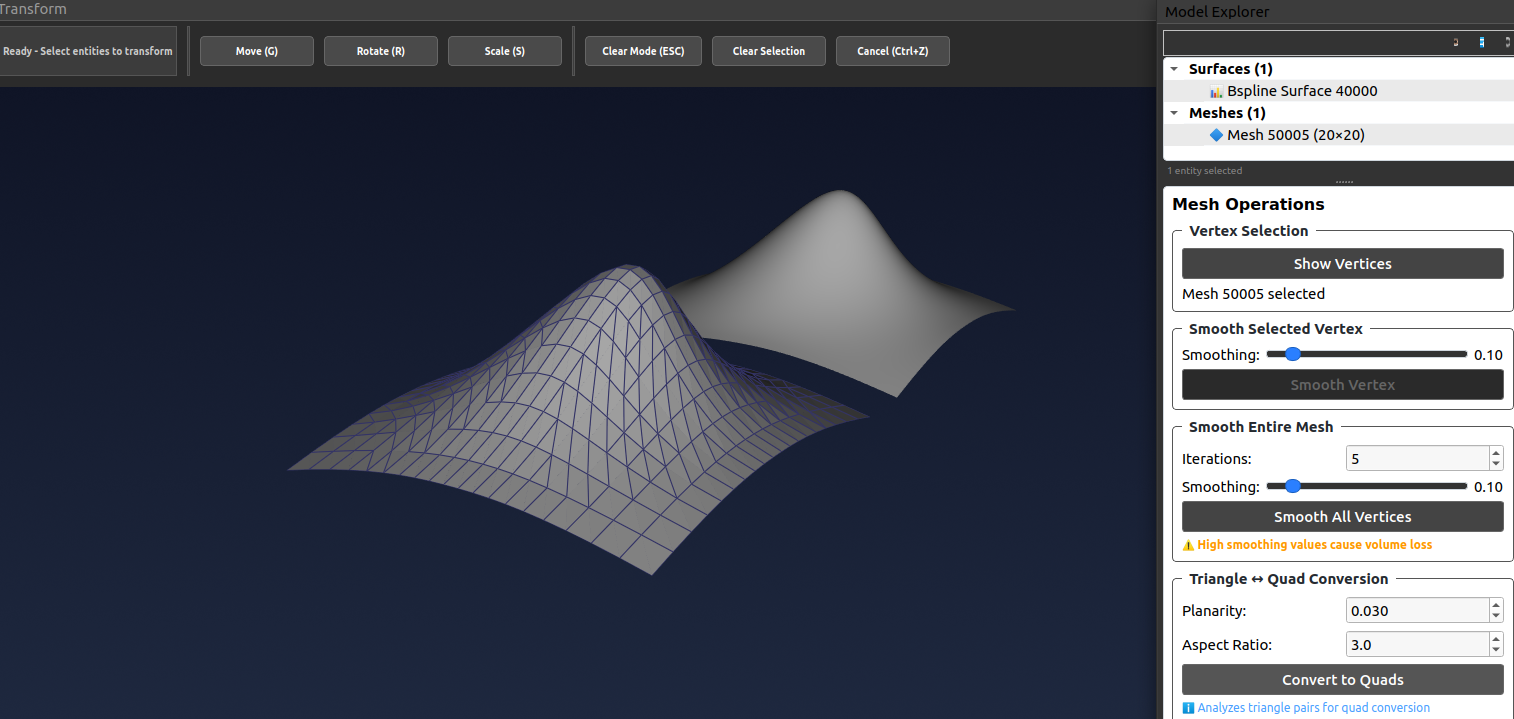Screen dimensions: 1514x719
Task: Increase Aspect Ratio with the up arrow
Action: tap(1496, 639)
